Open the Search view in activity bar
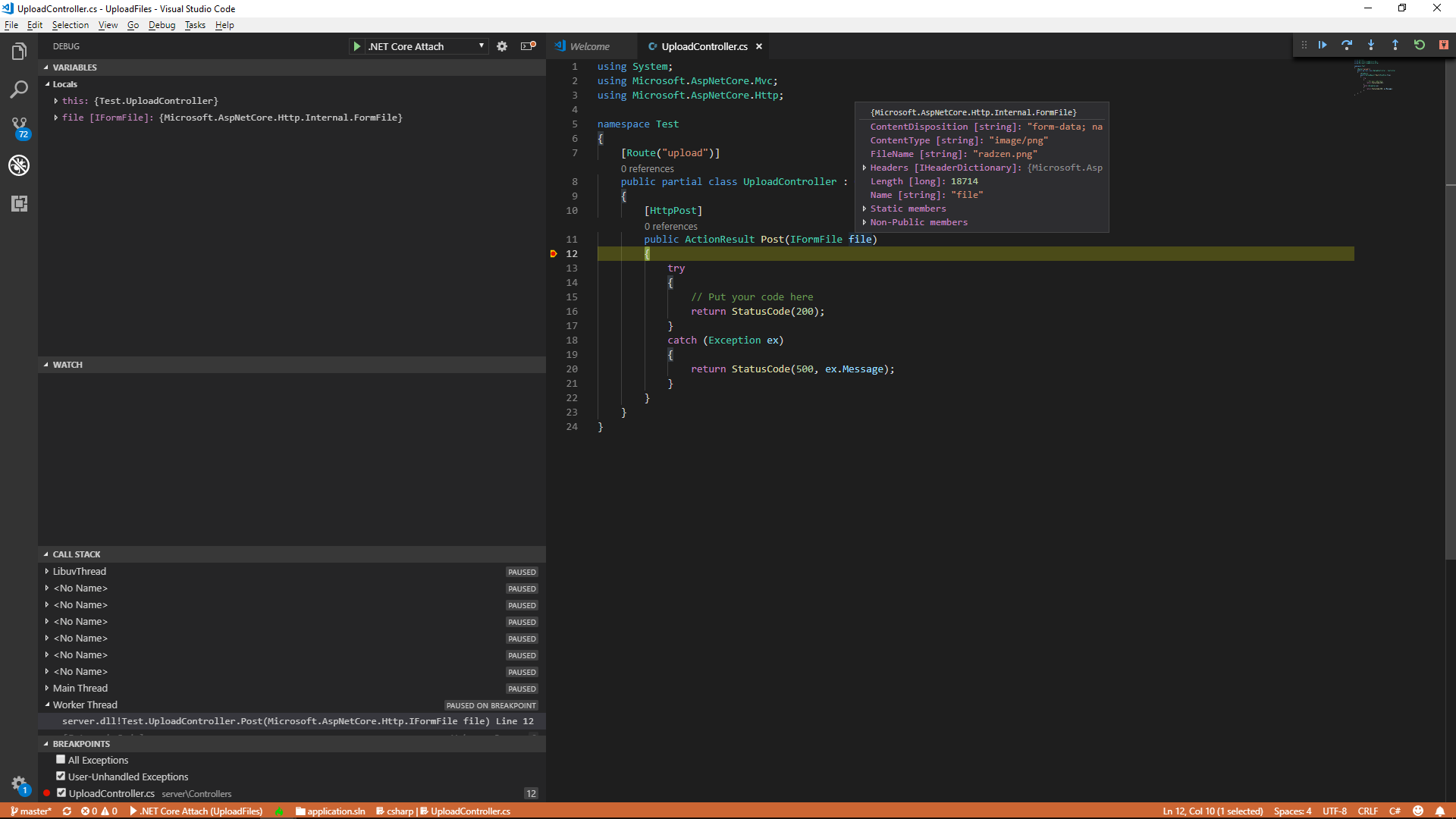Image resolution: width=1456 pixels, height=819 pixels. click(19, 89)
